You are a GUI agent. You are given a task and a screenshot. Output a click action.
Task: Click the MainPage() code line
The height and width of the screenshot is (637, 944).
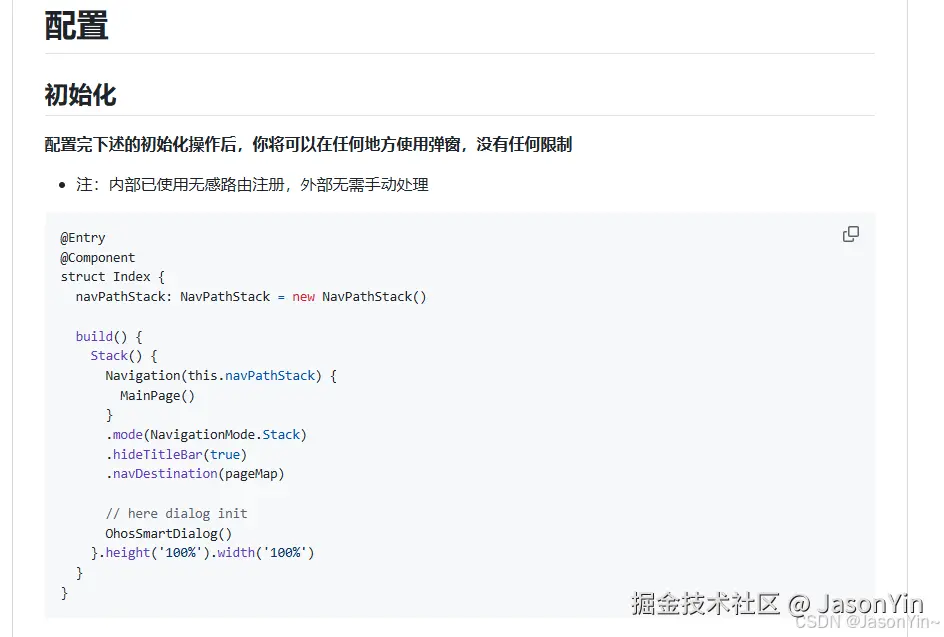point(157,396)
